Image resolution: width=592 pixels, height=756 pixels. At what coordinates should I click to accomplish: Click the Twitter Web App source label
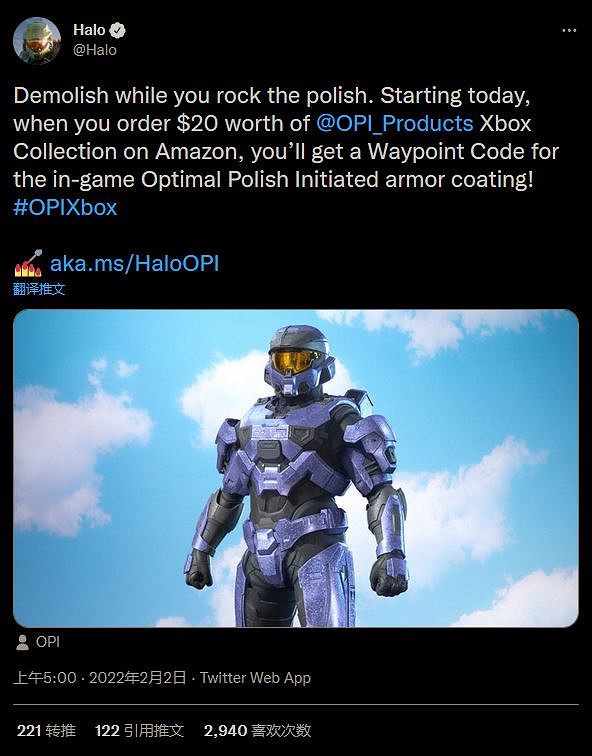click(x=256, y=678)
